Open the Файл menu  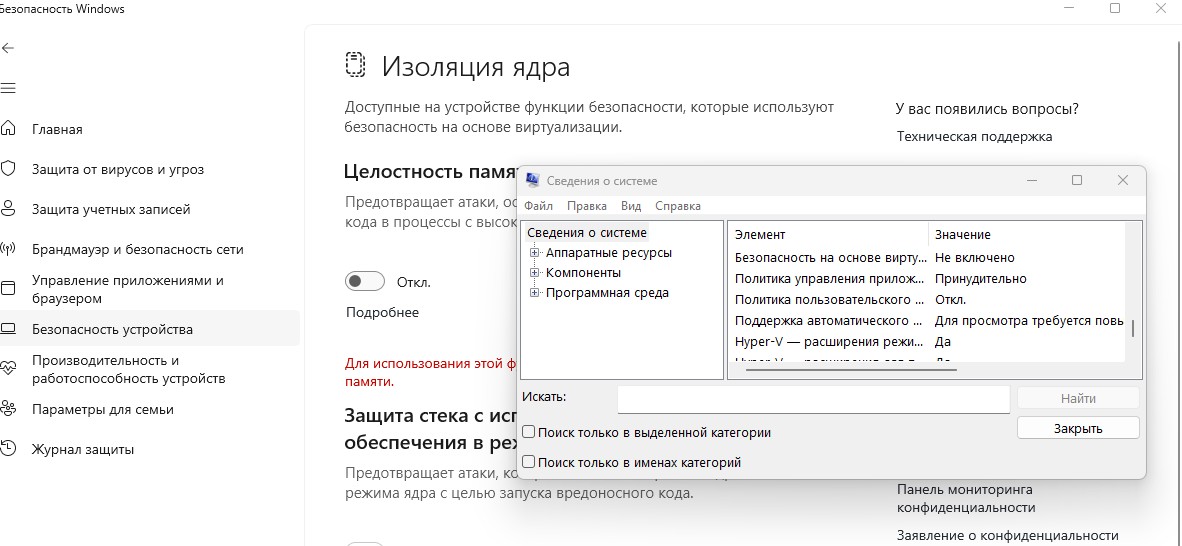point(538,206)
